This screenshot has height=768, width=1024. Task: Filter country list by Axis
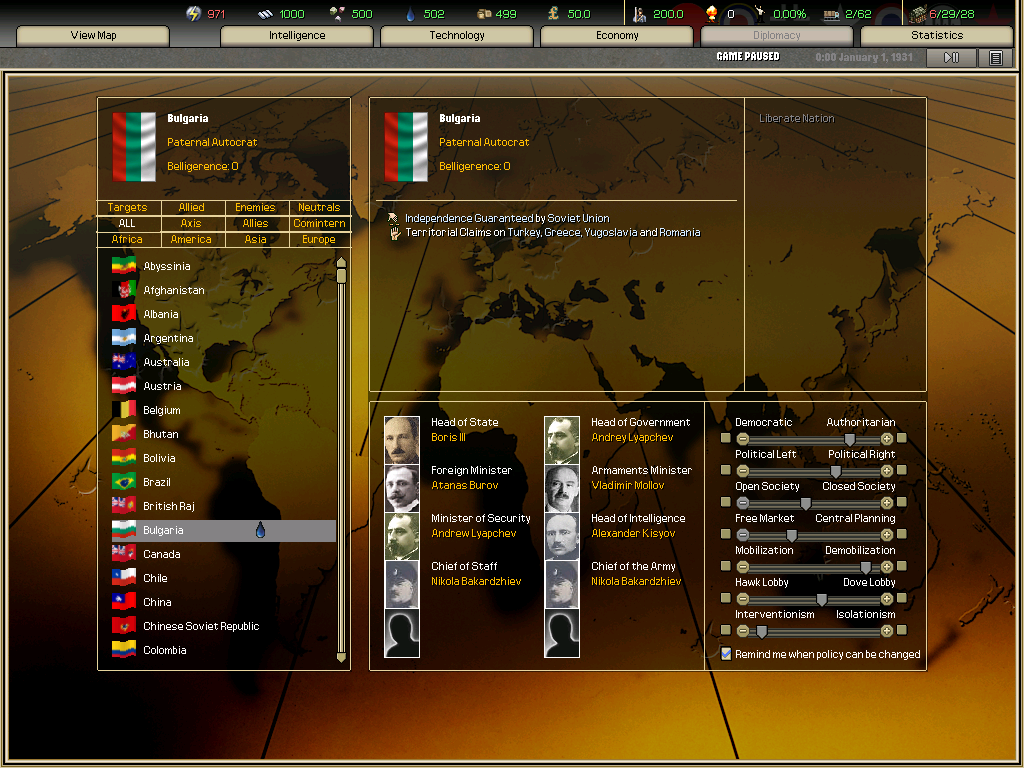click(191, 223)
